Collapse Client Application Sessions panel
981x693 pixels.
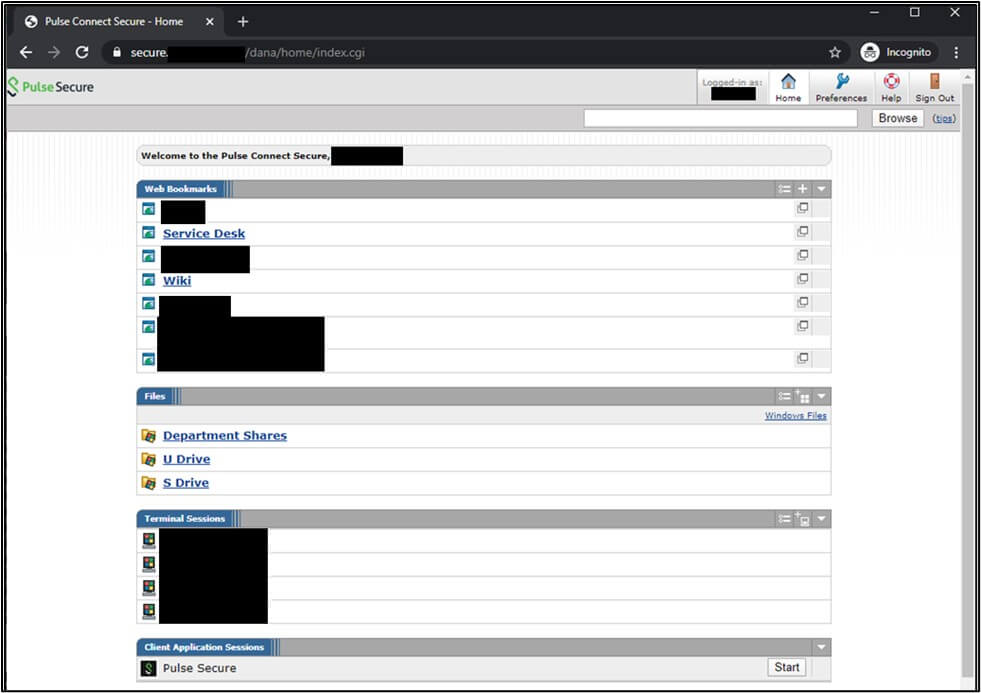pos(821,647)
